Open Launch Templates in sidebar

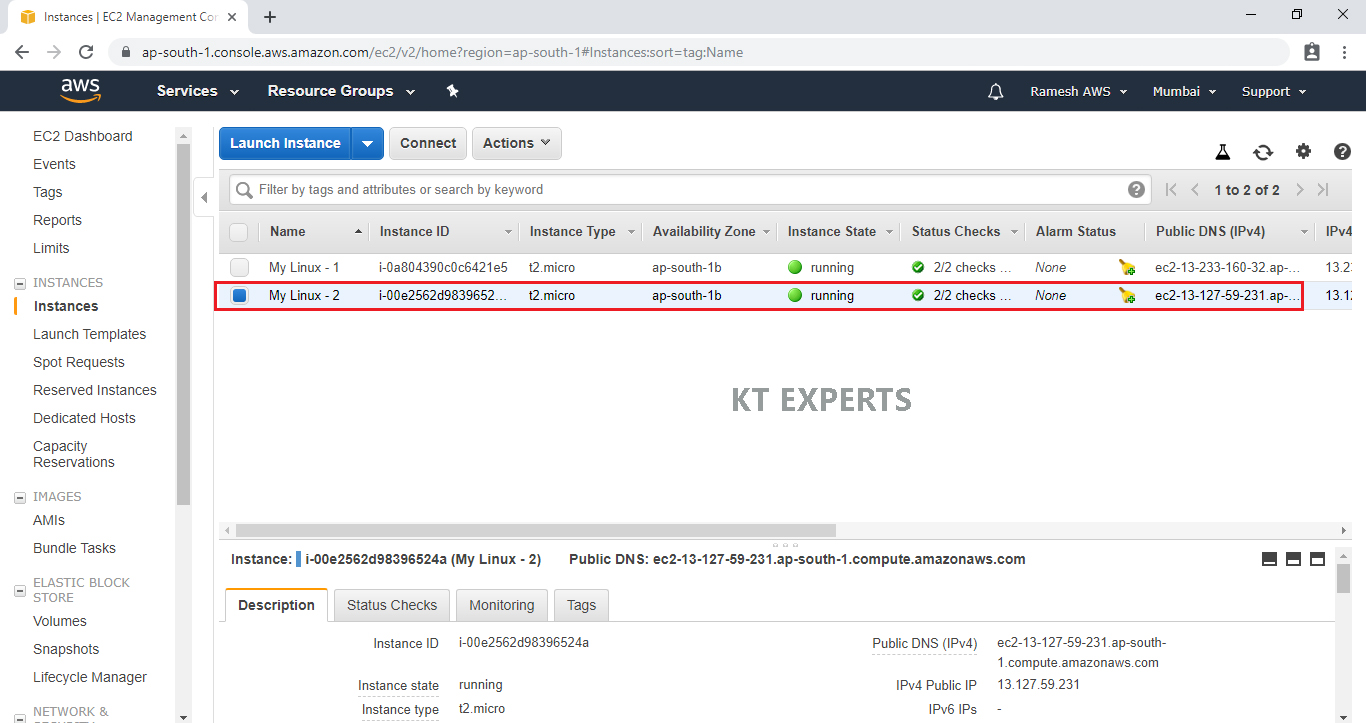[x=89, y=334]
